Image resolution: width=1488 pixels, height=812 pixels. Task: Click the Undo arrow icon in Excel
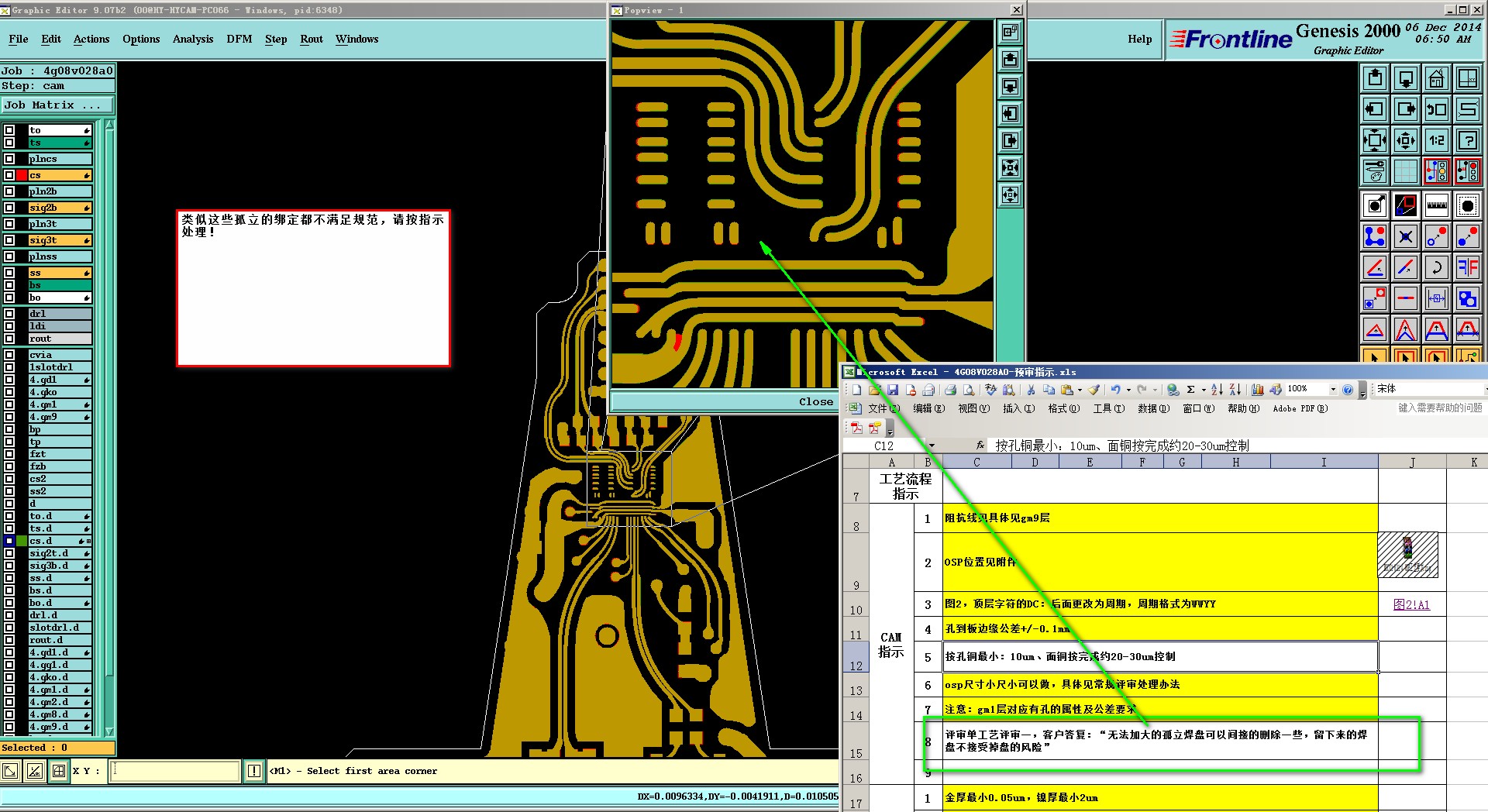(1115, 390)
